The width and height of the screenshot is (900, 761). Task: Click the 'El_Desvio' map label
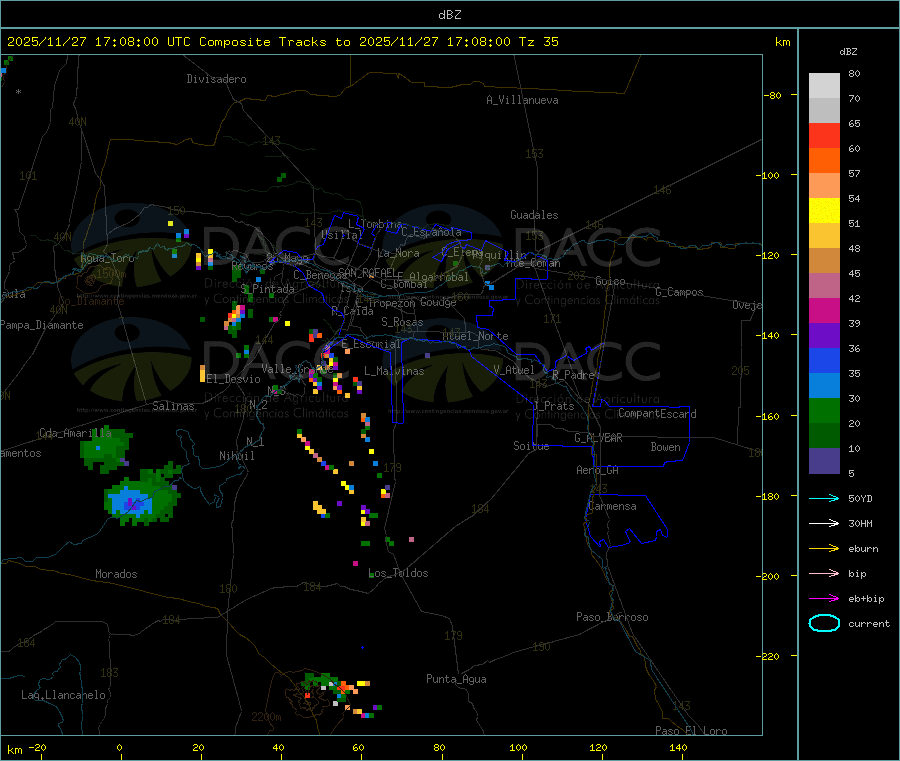pos(233,379)
